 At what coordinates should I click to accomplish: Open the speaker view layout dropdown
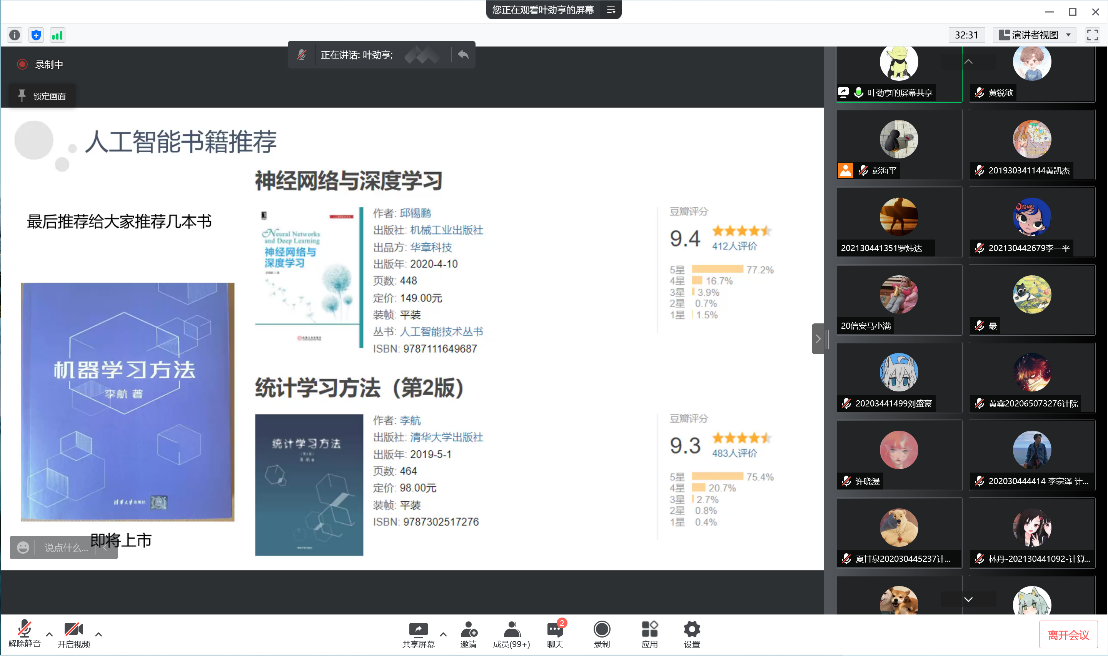point(1034,35)
